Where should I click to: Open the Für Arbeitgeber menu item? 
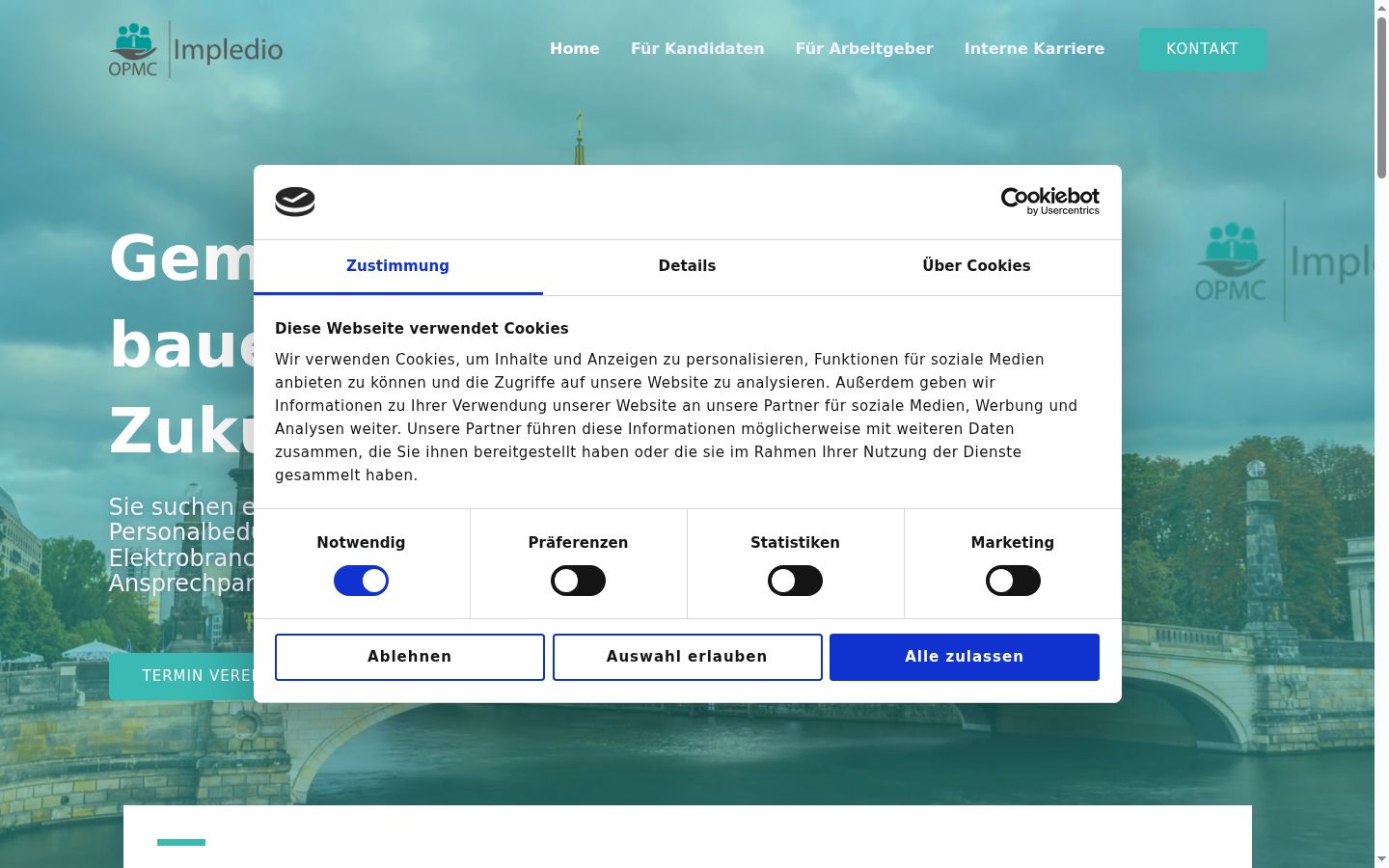[864, 48]
